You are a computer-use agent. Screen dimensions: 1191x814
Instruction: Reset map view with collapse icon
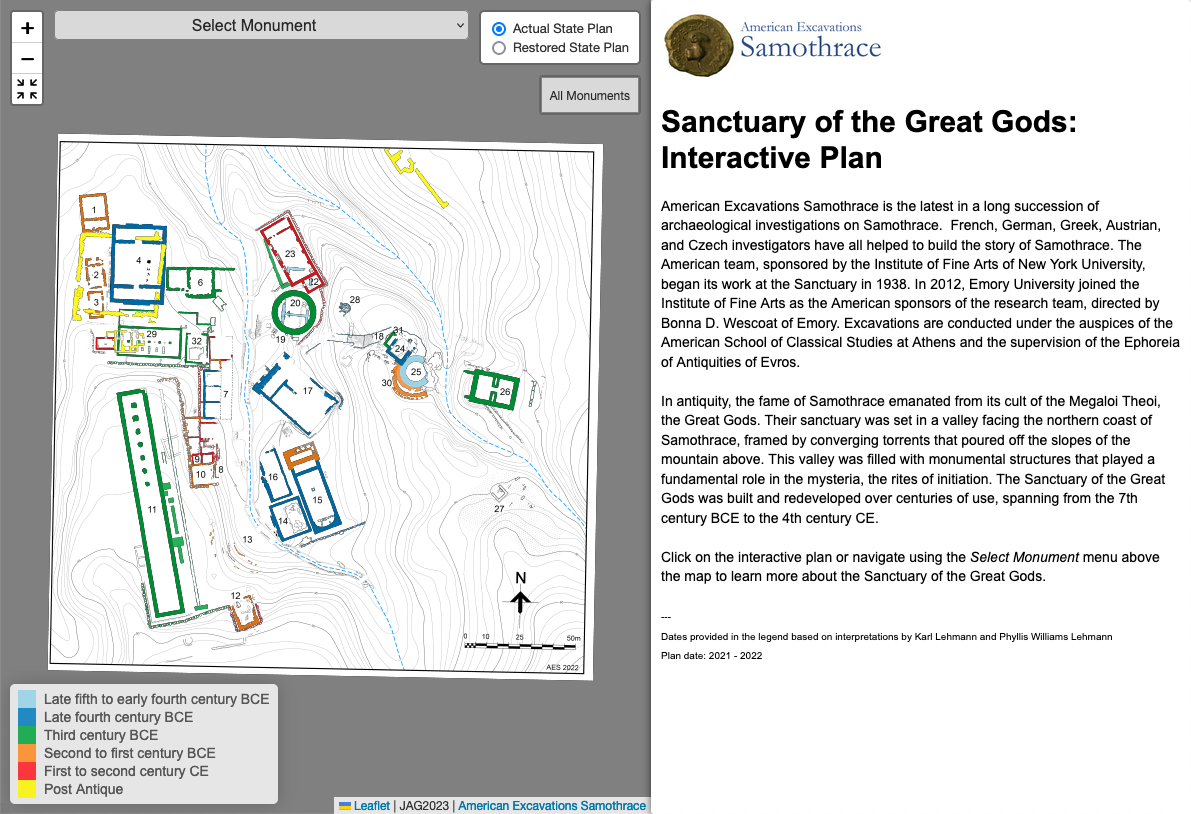pos(27,89)
